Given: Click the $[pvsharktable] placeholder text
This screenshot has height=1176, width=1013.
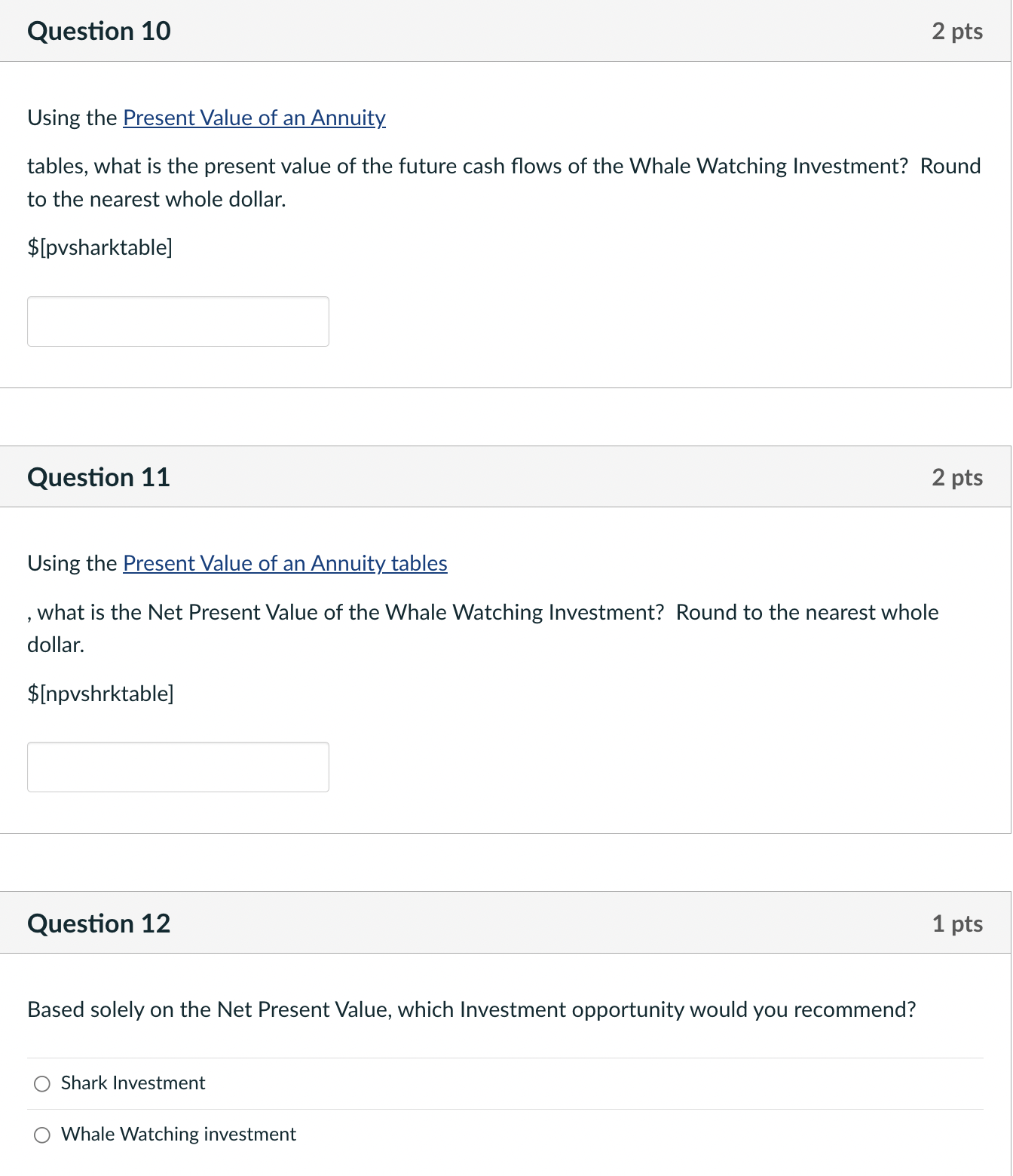Looking at the screenshot, I should click(x=100, y=247).
